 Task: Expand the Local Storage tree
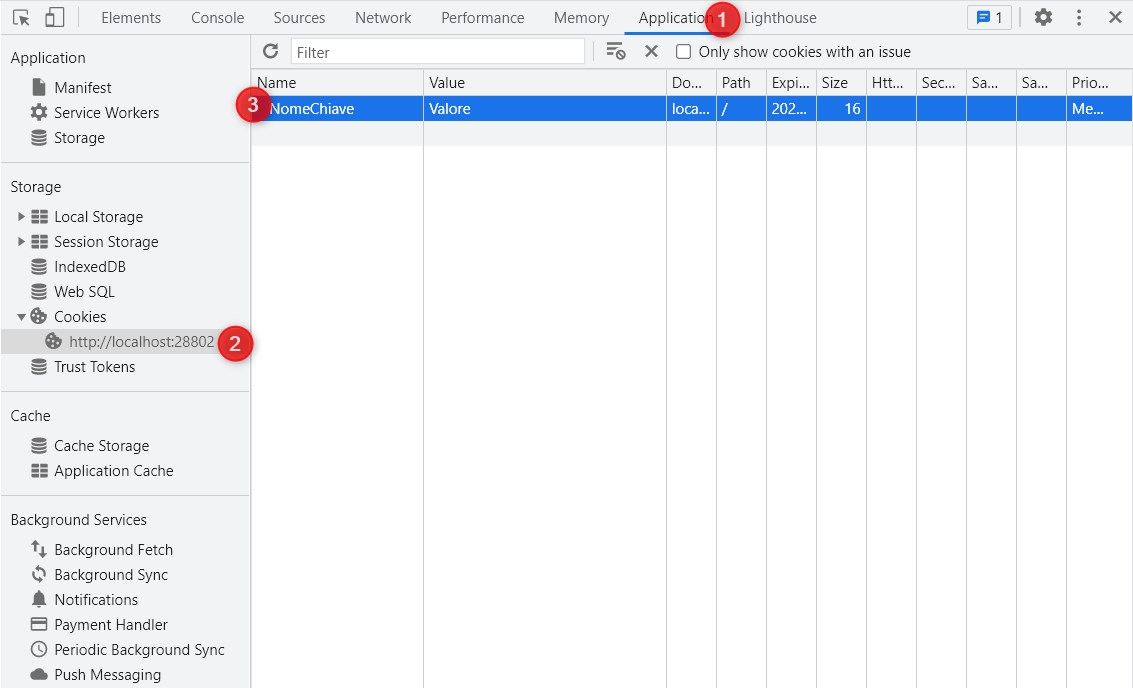click(22, 217)
